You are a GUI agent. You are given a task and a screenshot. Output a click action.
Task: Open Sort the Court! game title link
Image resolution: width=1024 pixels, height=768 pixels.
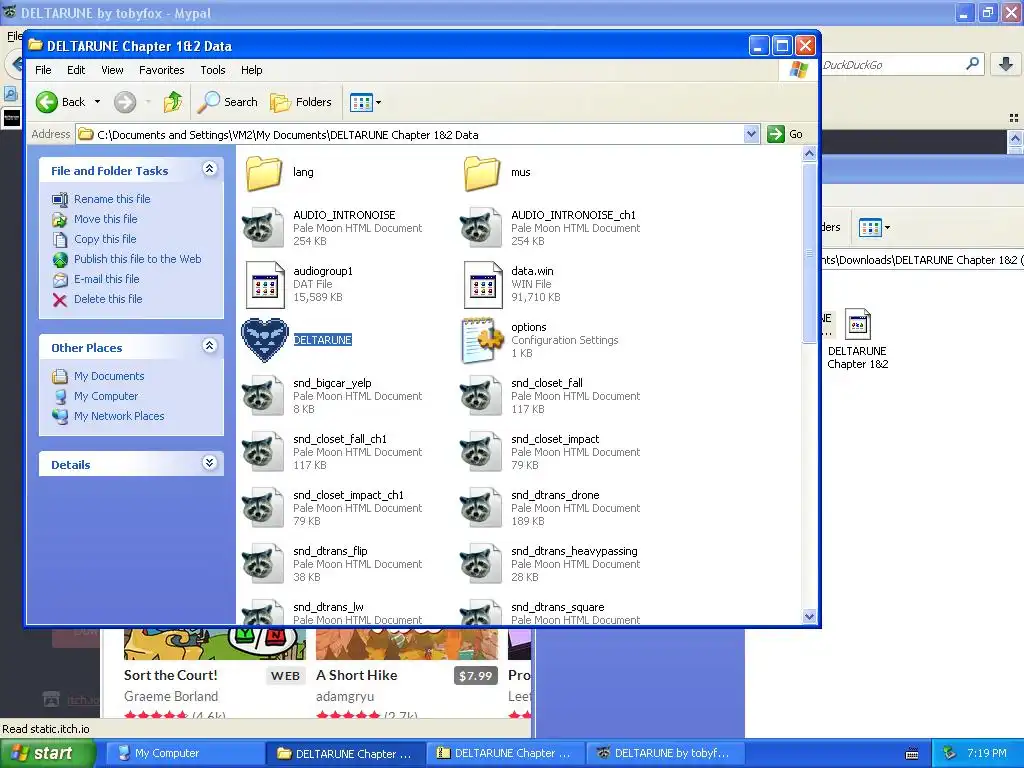point(170,675)
